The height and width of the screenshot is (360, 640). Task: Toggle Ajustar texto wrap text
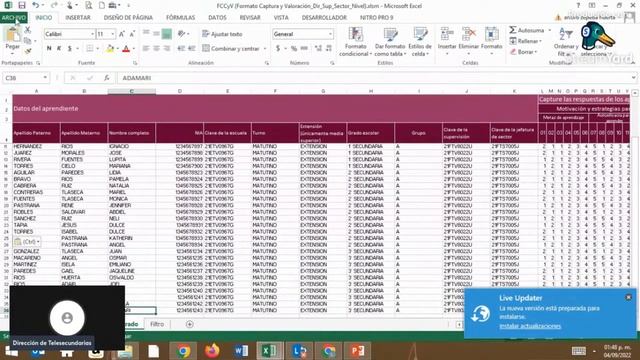click(x=222, y=34)
